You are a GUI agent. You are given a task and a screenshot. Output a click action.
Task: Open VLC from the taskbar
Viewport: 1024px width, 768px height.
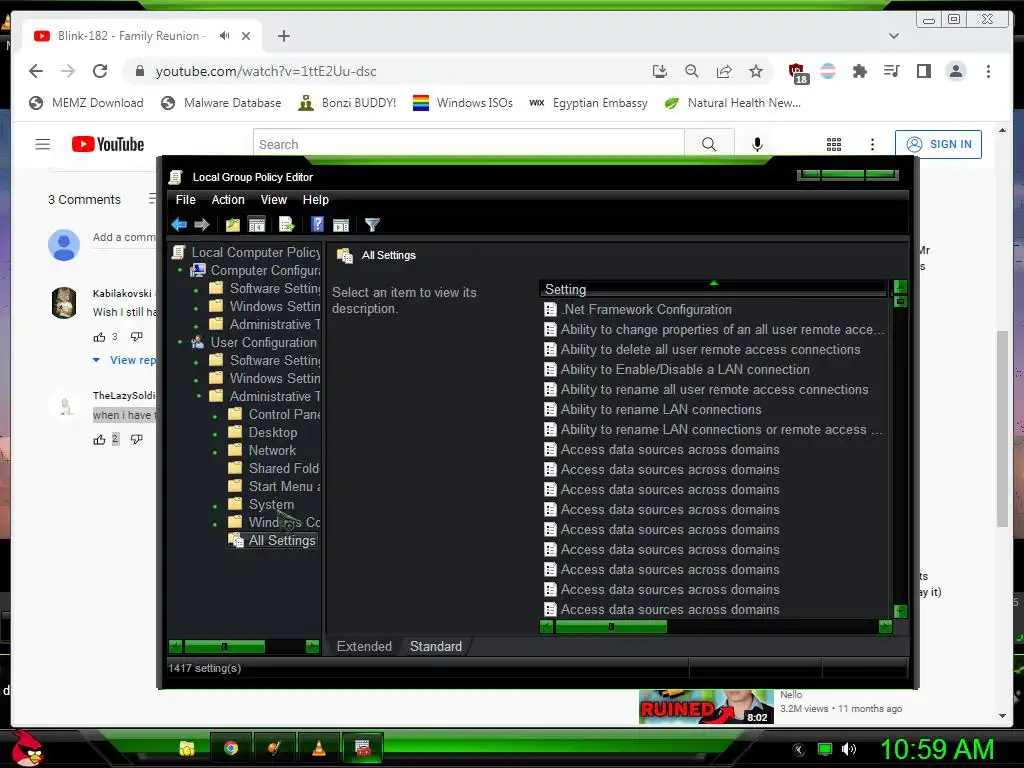pyautogui.click(x=319, y=748)
